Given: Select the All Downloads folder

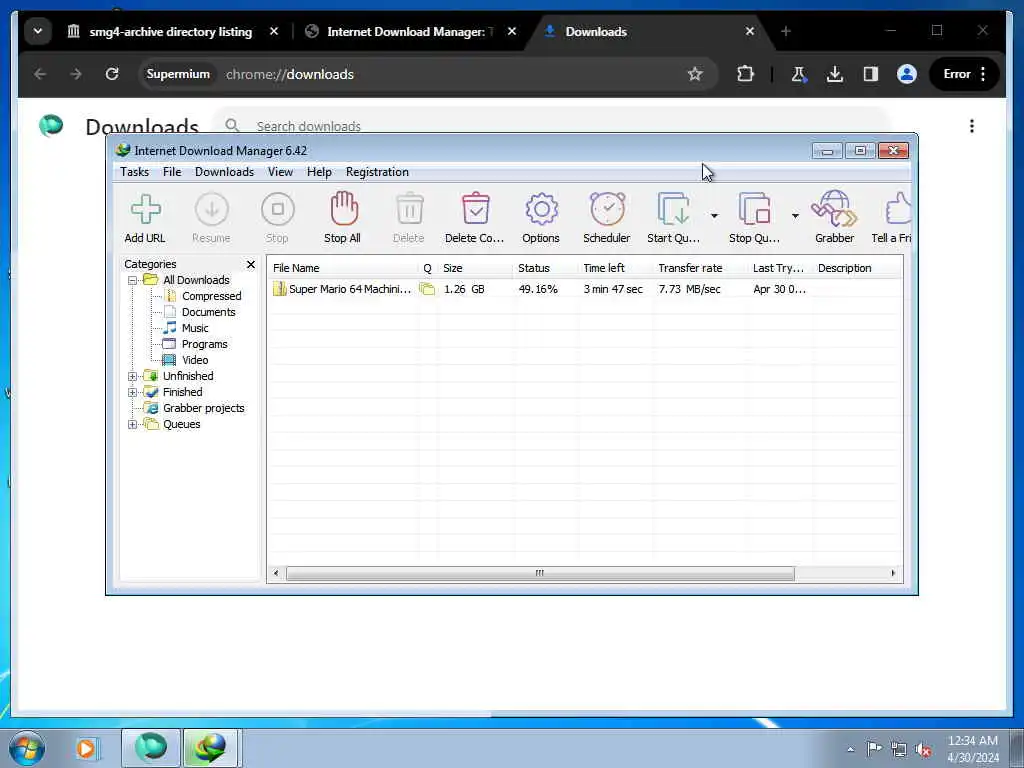Looking at the screenshot, I should (196, 280).
